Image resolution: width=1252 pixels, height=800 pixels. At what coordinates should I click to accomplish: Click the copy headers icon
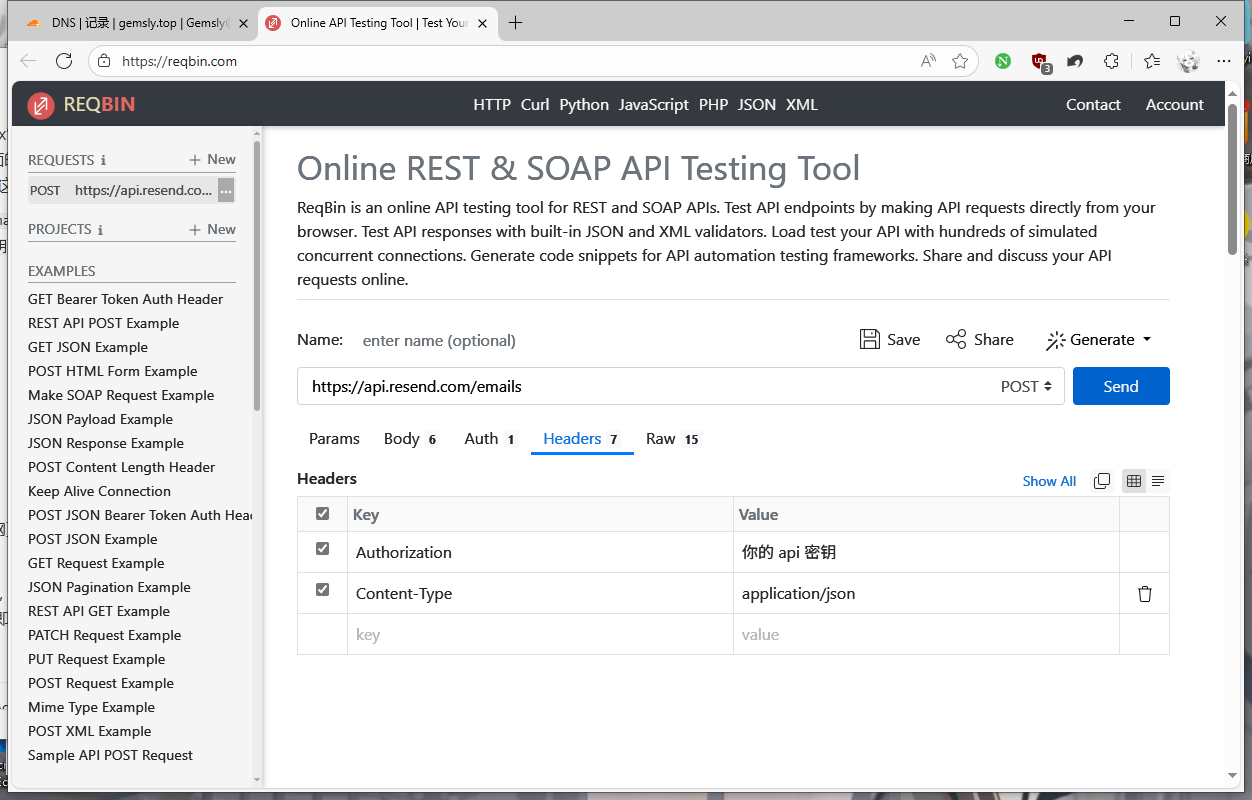(1102, 481)
